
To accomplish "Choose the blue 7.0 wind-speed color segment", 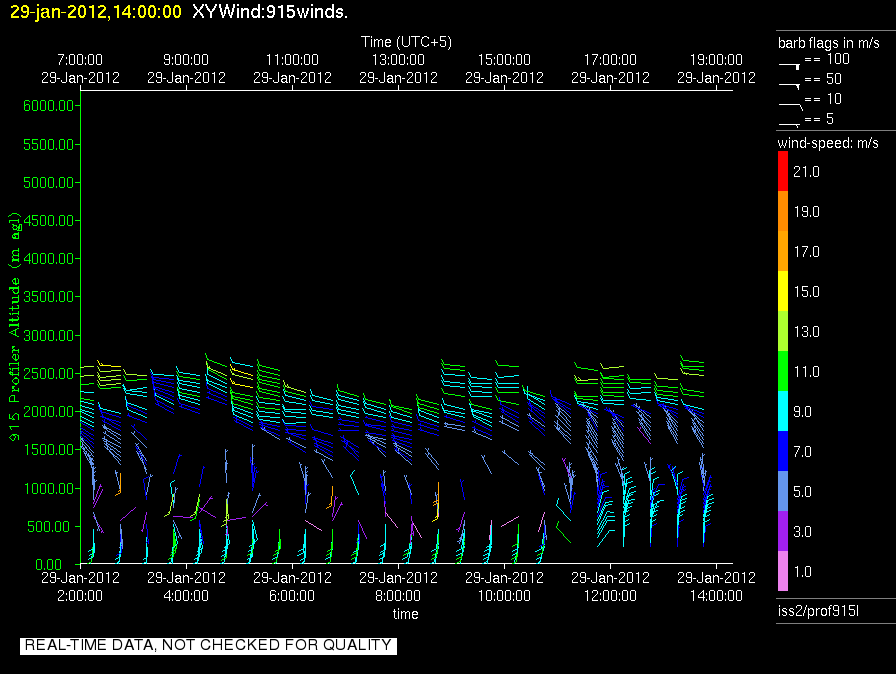I will point(782,451).
